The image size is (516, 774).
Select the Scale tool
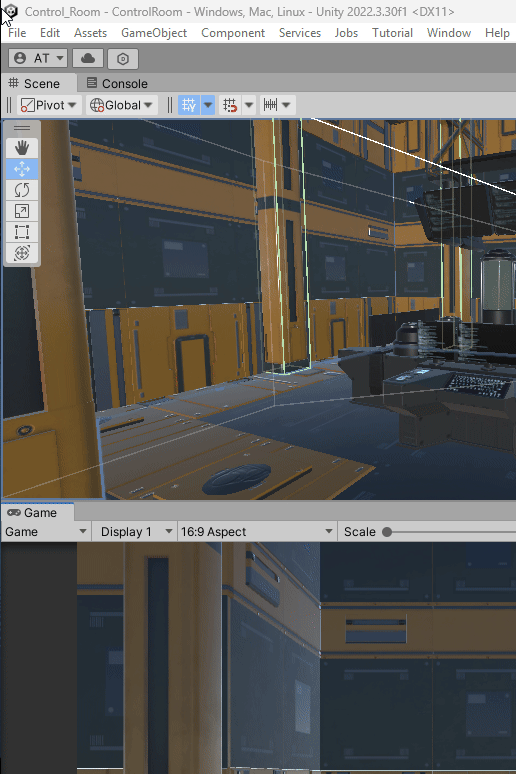22,211
